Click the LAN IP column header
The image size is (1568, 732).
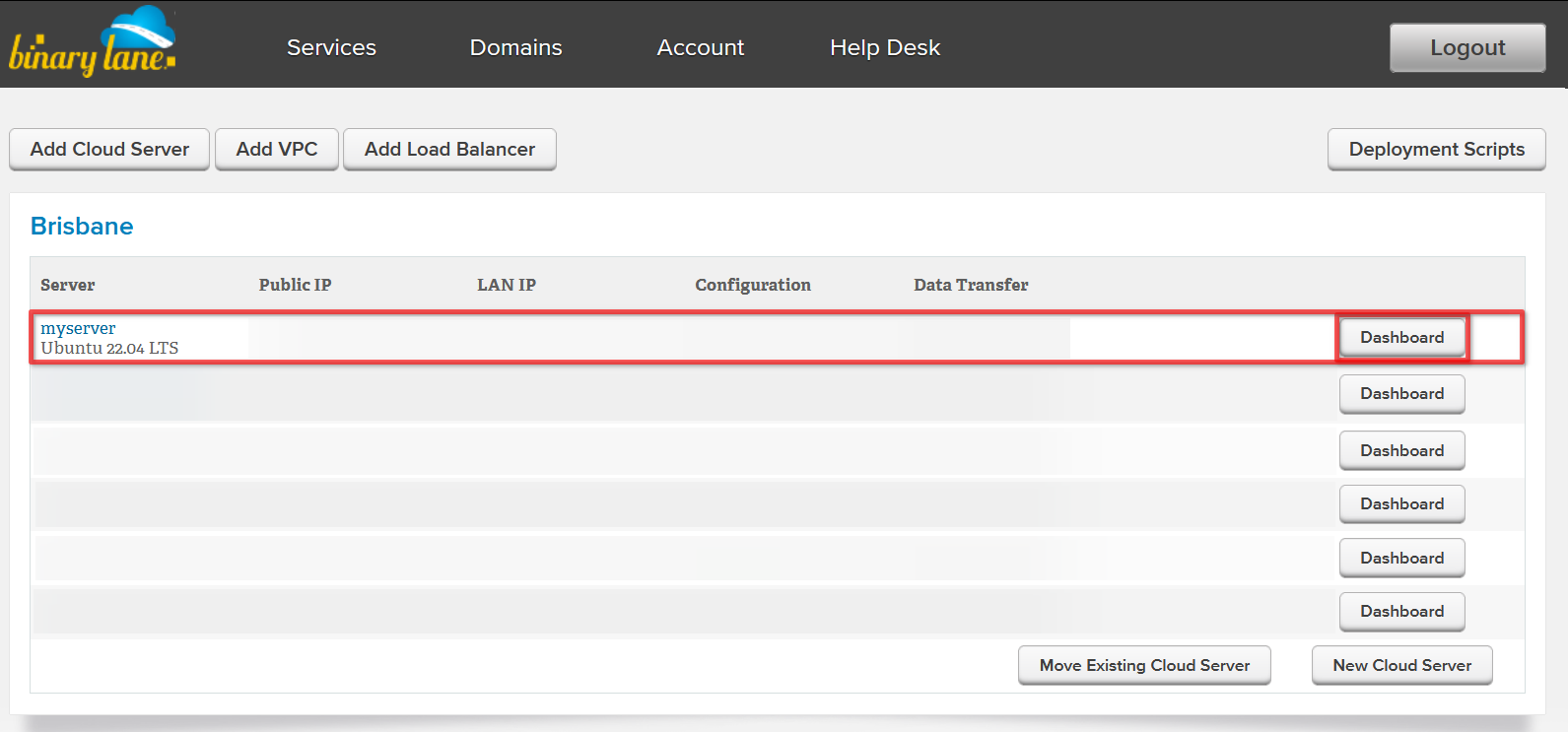point(507,285)
